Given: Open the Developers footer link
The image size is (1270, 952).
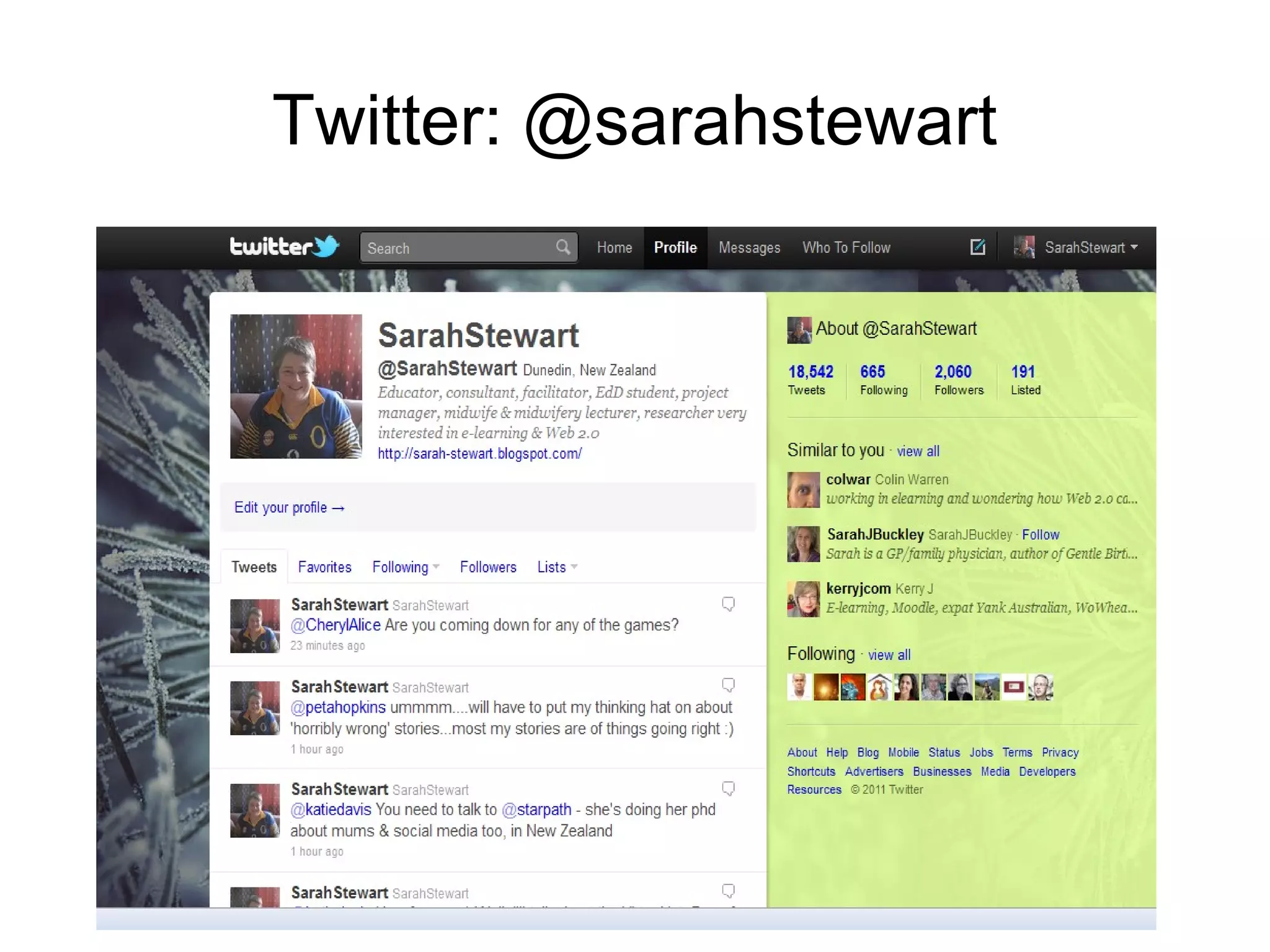Looking at the screenshot, I should (1047, 772).
